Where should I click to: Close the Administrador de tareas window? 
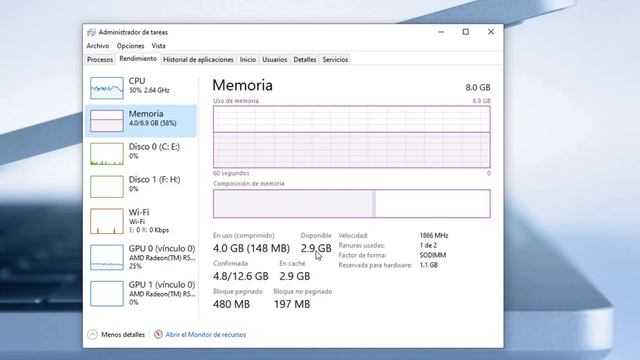[491, 32]
